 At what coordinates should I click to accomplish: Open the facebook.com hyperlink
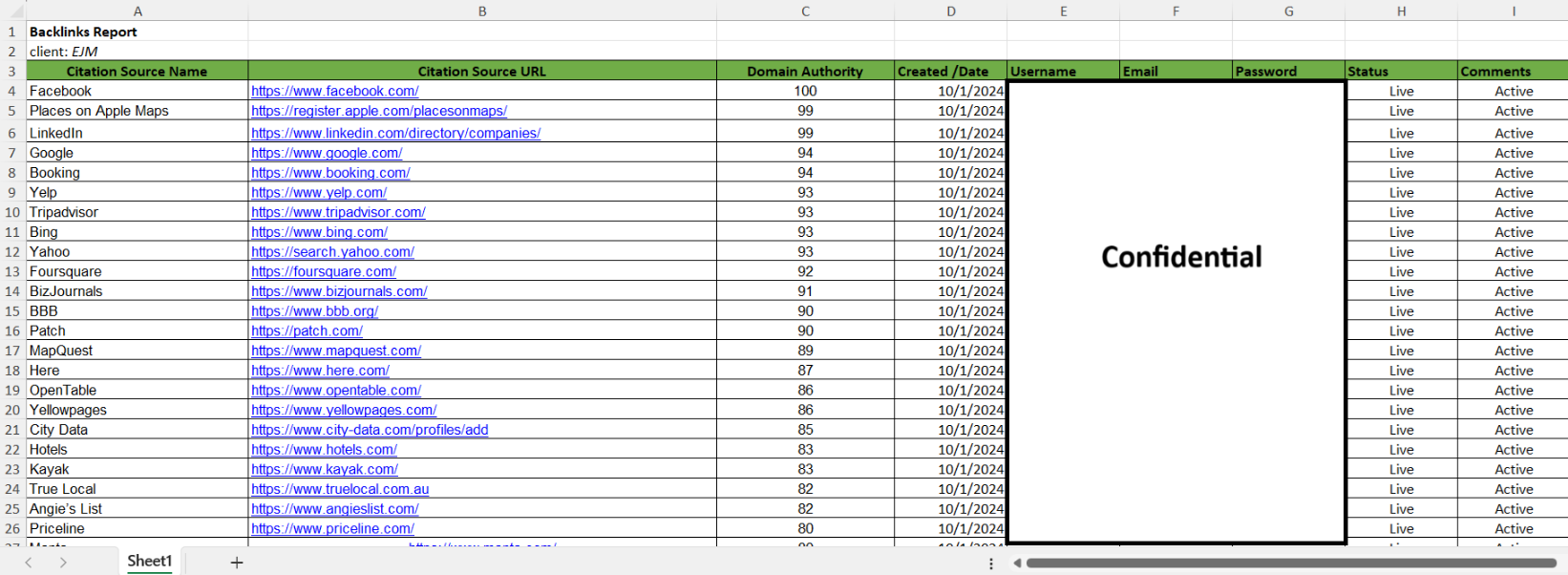point(334,92)
